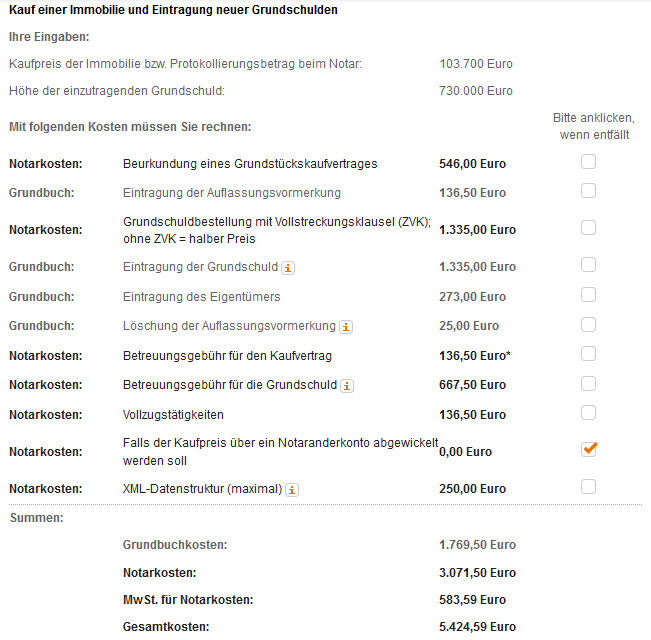Select checkbox for Betreuungsgebühr für die Grundschuld
The width and height of the screenshot is (651, 640).
click(589, 383)
